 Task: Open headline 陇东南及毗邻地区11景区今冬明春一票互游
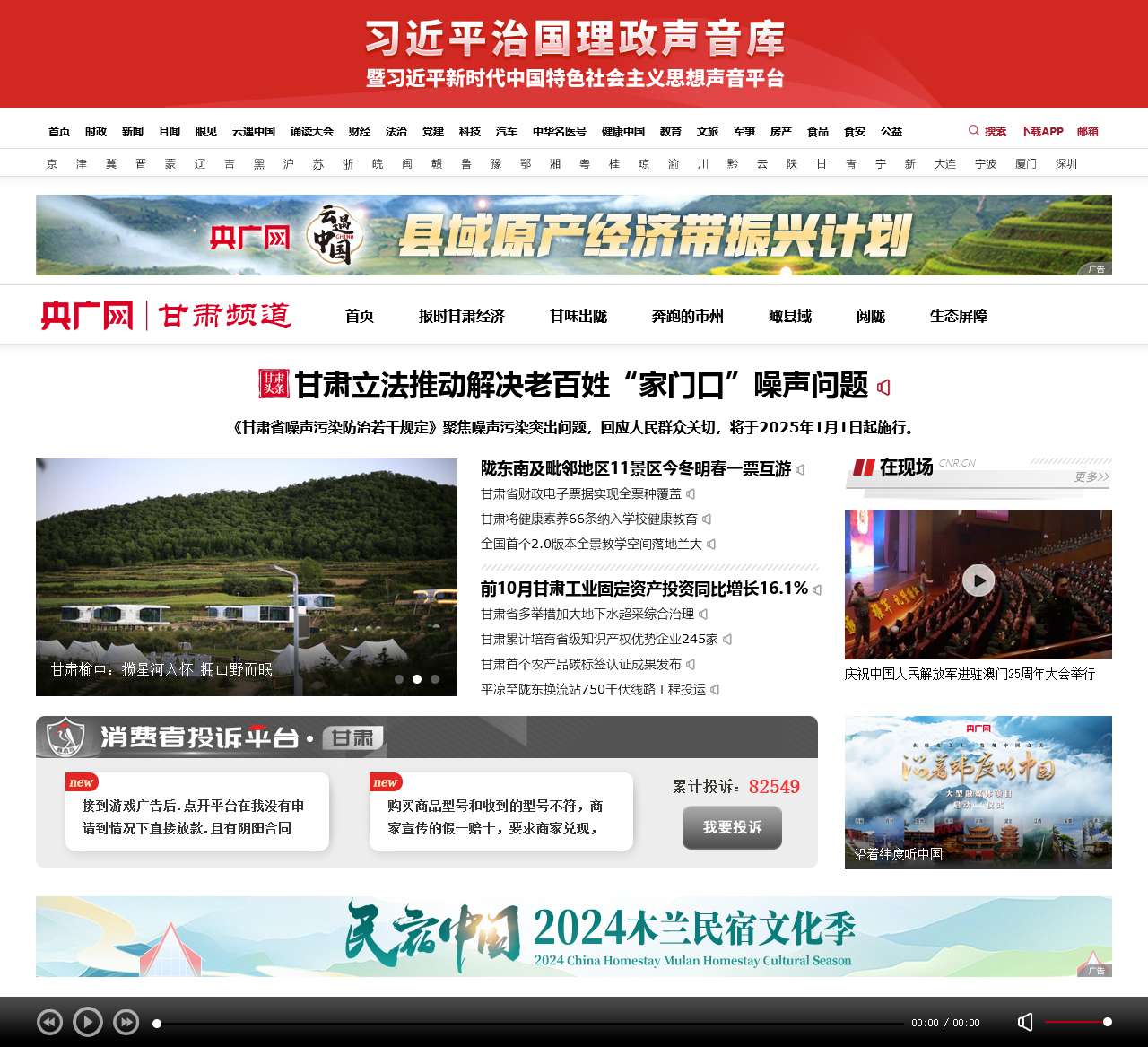click(636, 468)
